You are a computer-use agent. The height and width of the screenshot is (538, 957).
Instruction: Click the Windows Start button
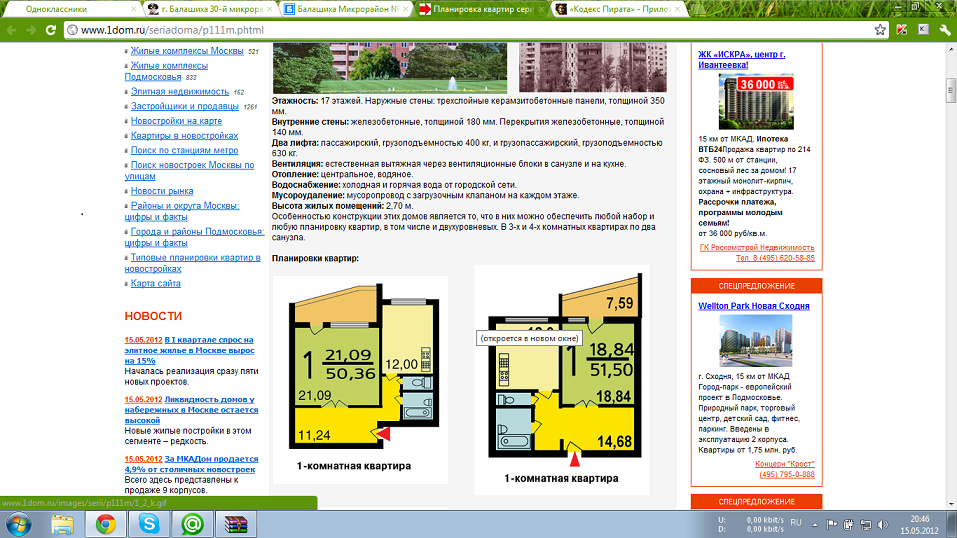19,523
